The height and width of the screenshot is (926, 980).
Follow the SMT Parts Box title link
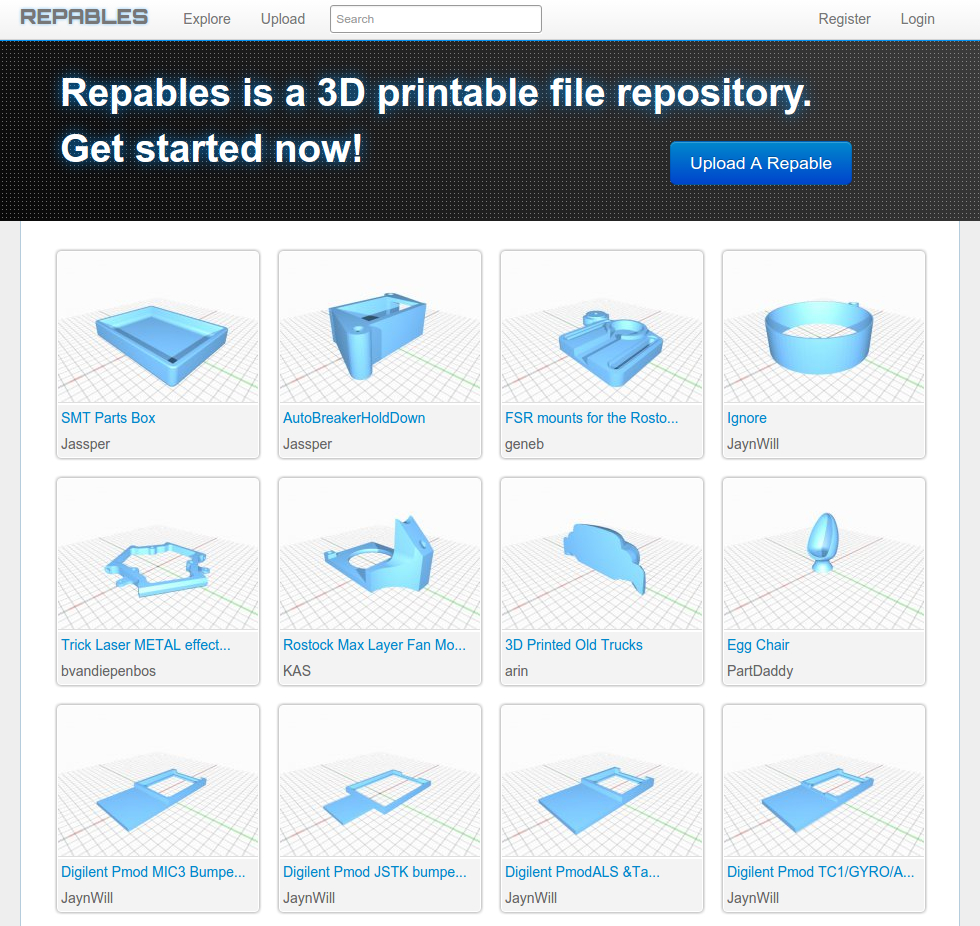(x=108, y=418)
